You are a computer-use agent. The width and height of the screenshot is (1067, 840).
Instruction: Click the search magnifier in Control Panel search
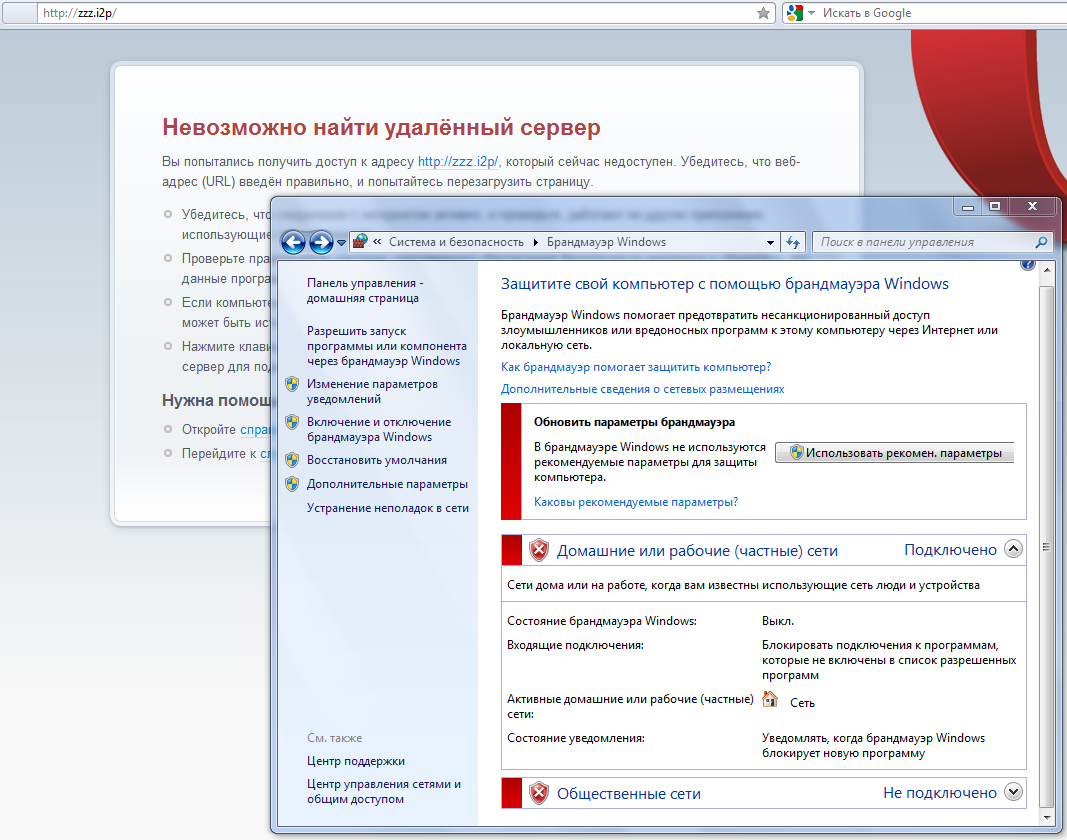click(1041, 242)
